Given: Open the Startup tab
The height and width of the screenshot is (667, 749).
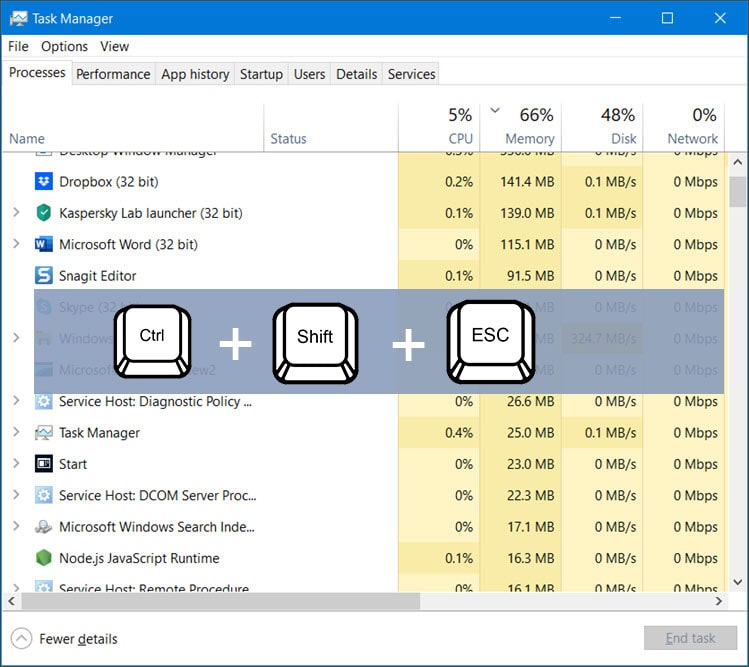Looking at the screenshot, I should click(261, 74).
